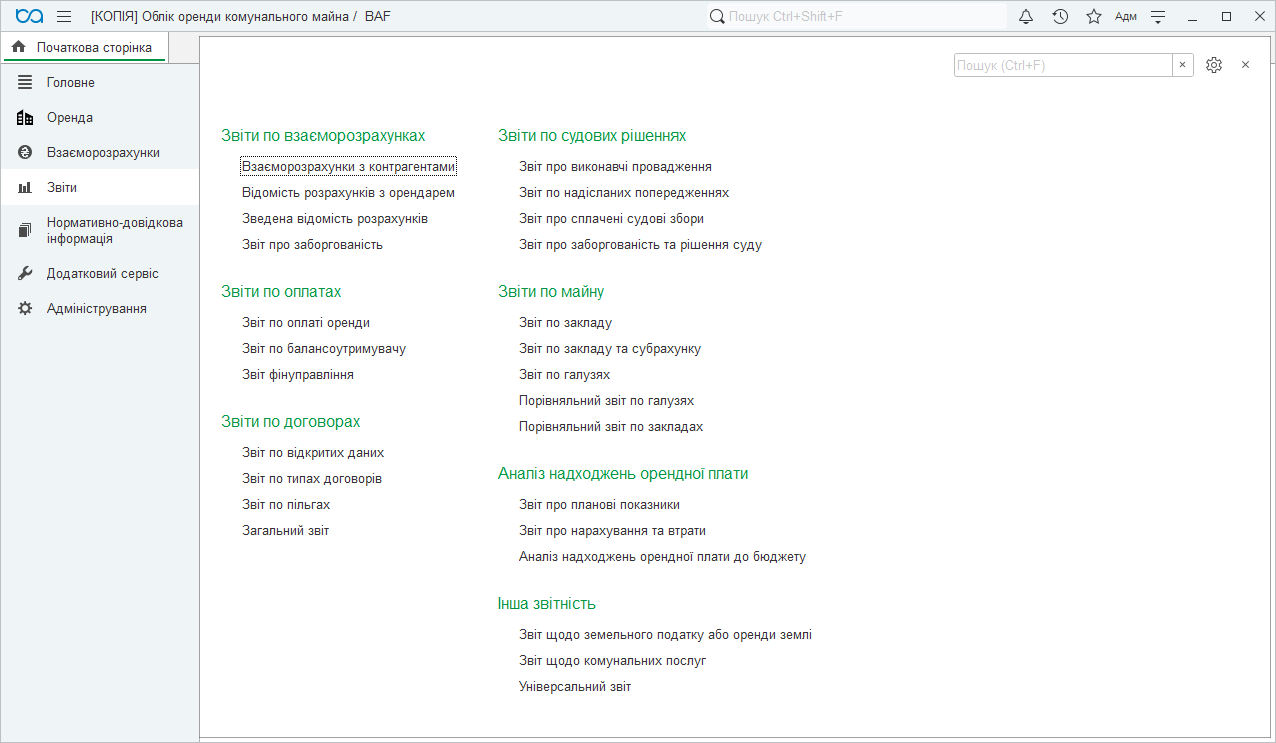1276x743 pixels.
Task: Open Звіт про заборгованість report
Action: [x=312, y=245]
